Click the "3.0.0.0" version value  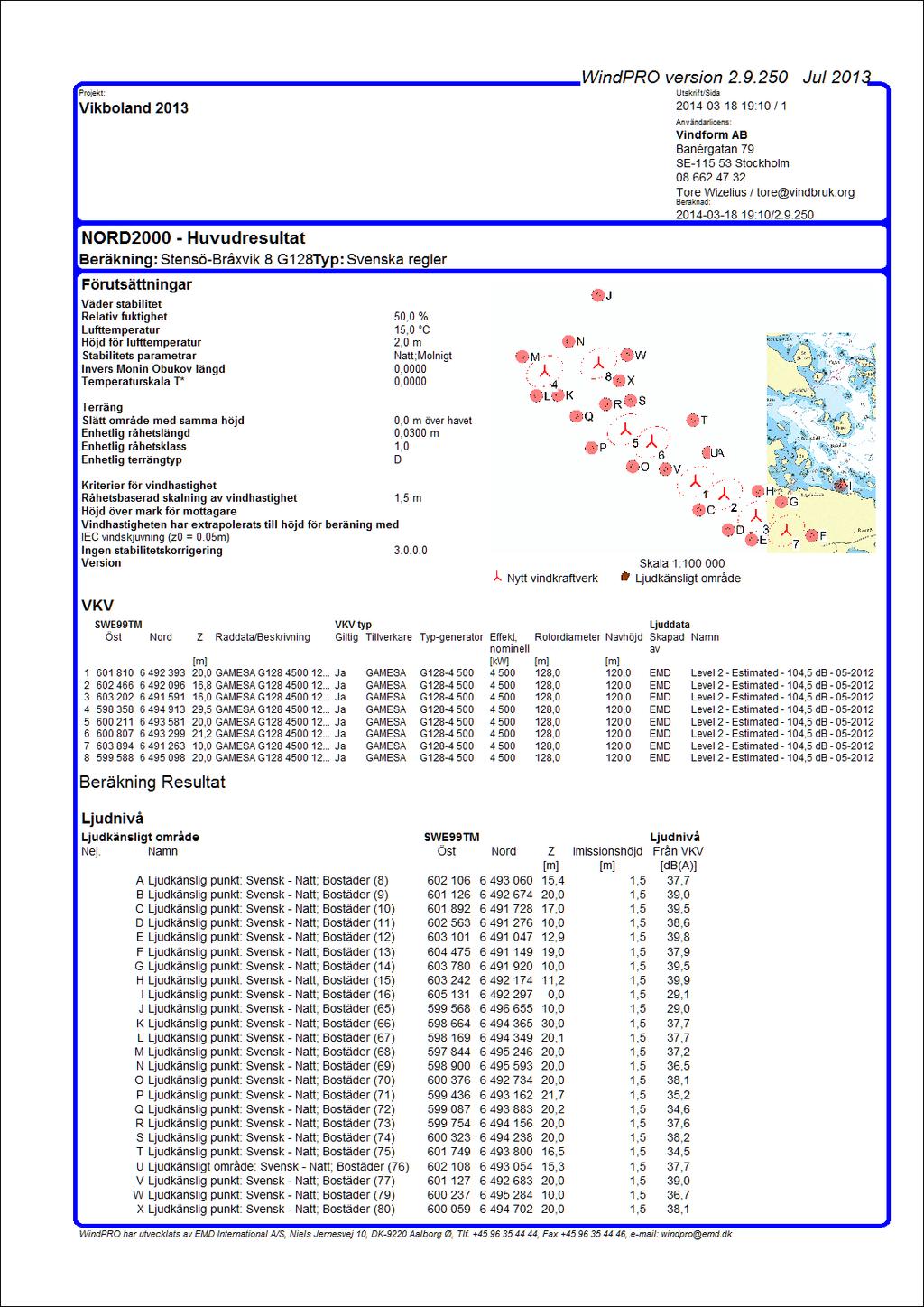(411, 551)
